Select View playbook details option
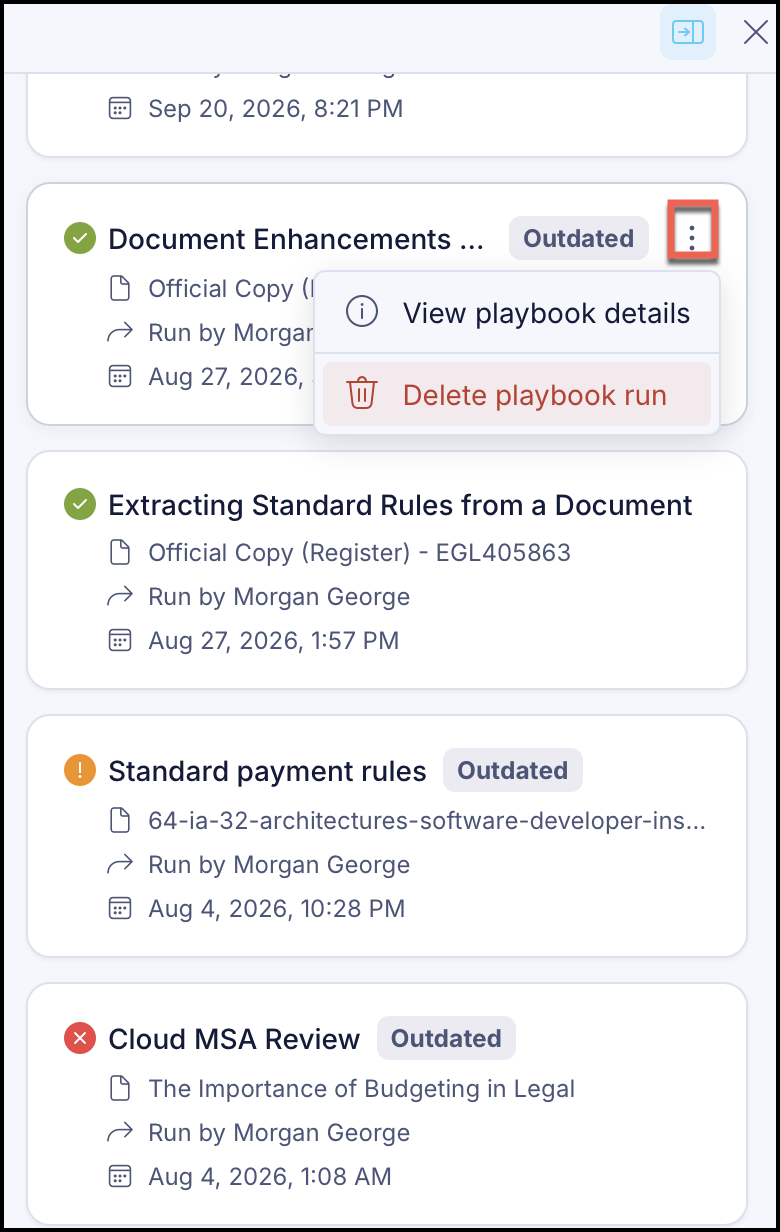This screenshot has width=780, height=1232. coord(517,313)
